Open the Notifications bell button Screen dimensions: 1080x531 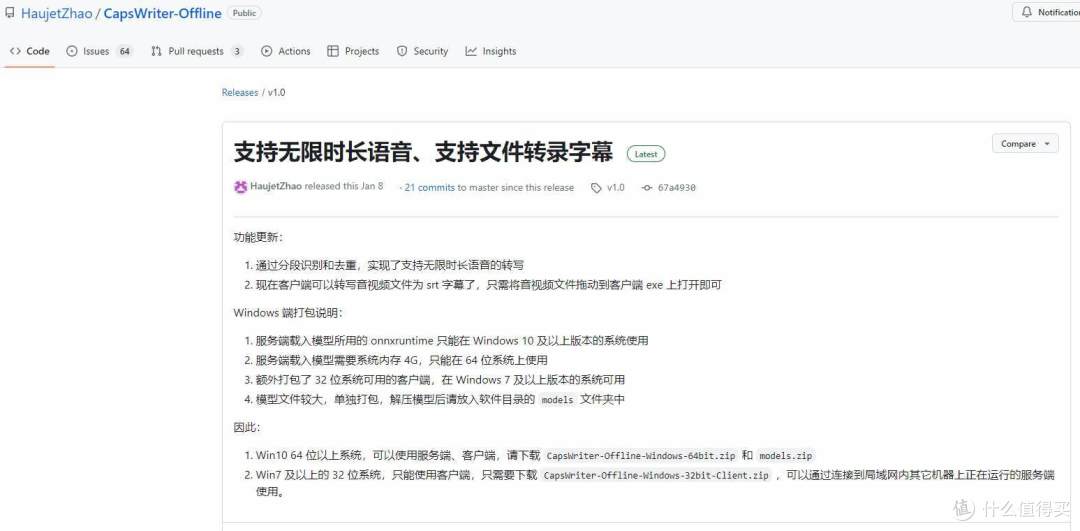(x=1049, y=12)
